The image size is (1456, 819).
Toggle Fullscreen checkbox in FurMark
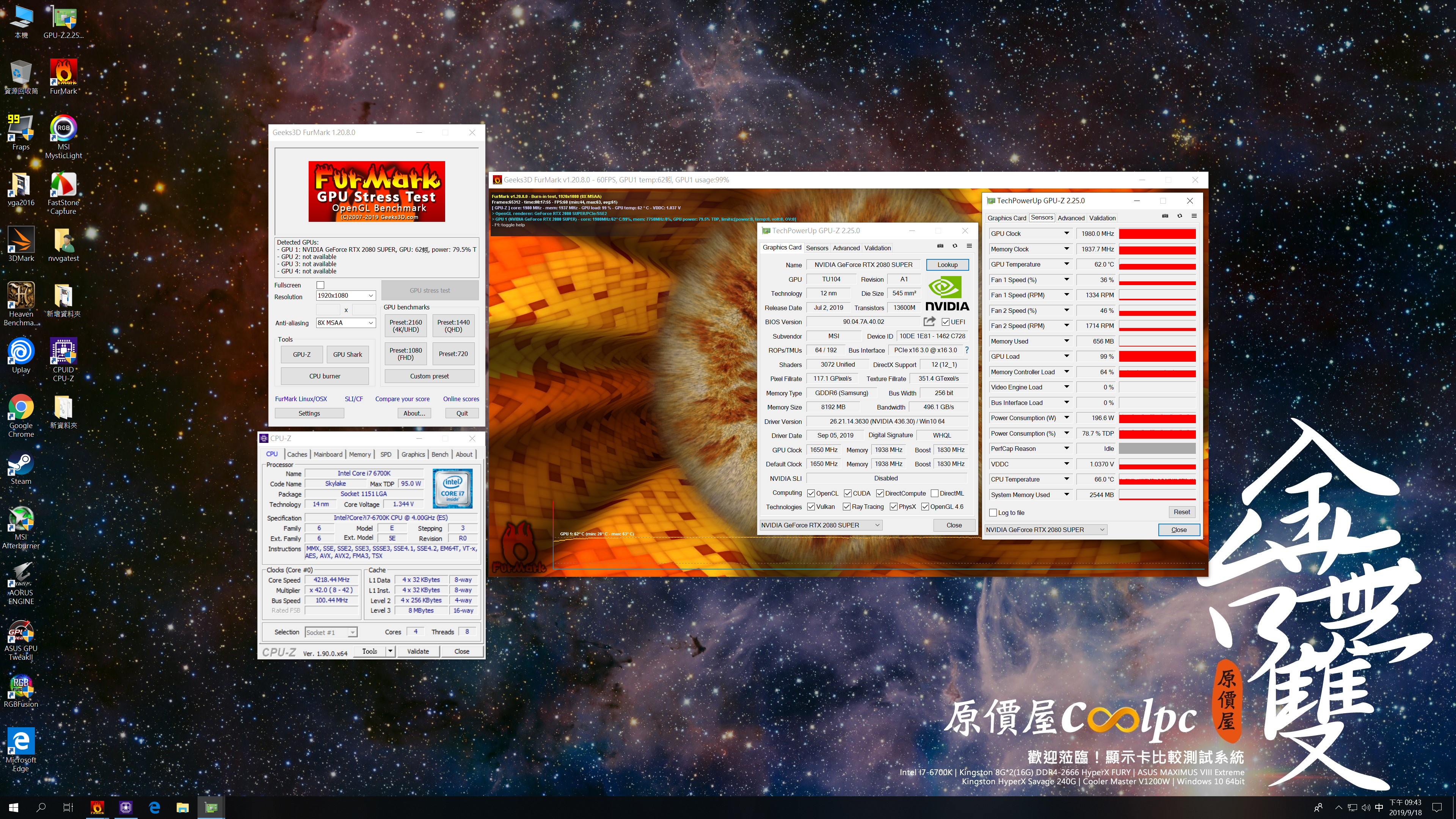tap(320, 285)
